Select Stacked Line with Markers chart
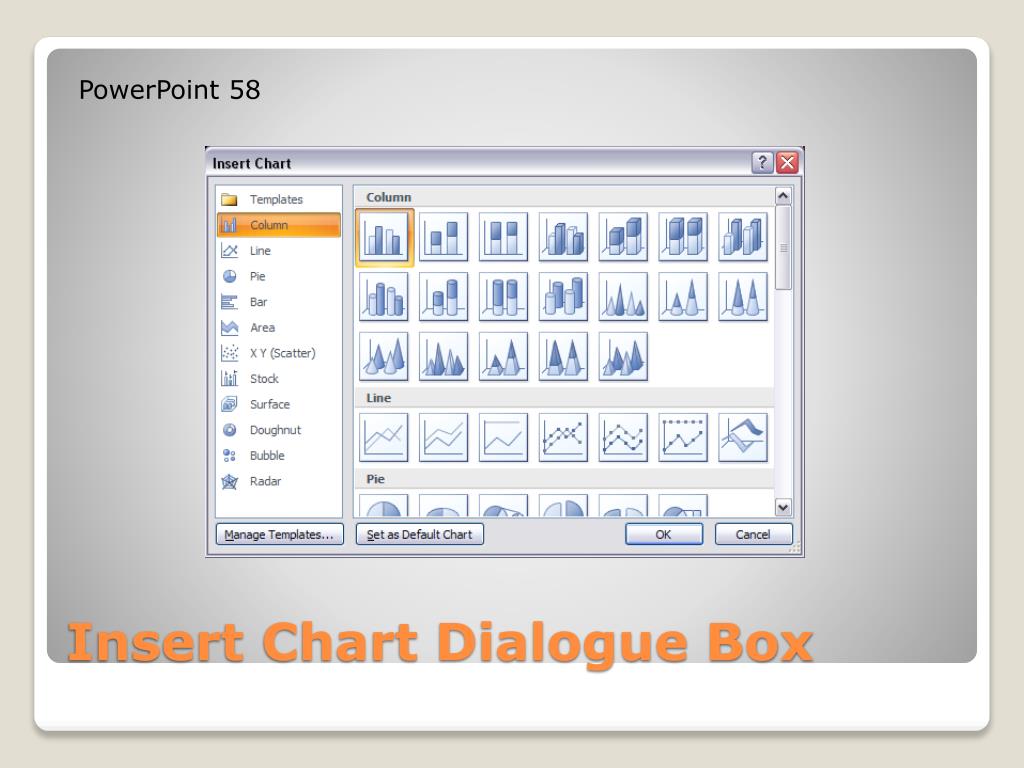1024x768 pixels. pyautogui.click(x=623, y=438)
